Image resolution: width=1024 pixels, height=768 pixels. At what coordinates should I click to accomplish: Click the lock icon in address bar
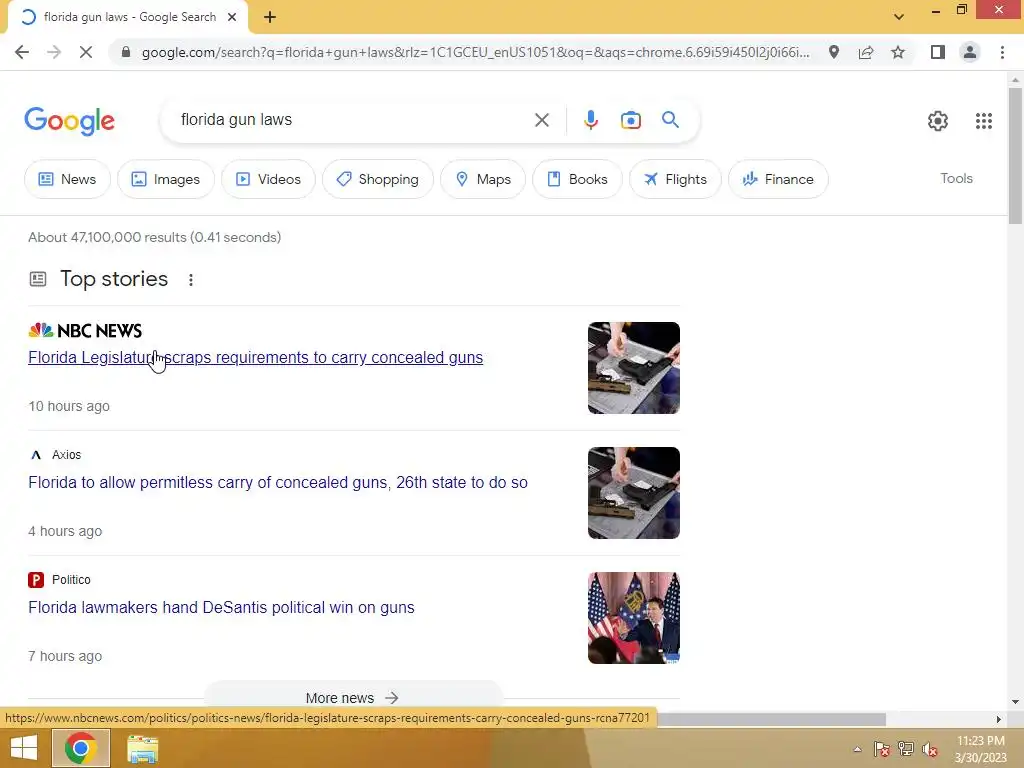tap(126, 52)
